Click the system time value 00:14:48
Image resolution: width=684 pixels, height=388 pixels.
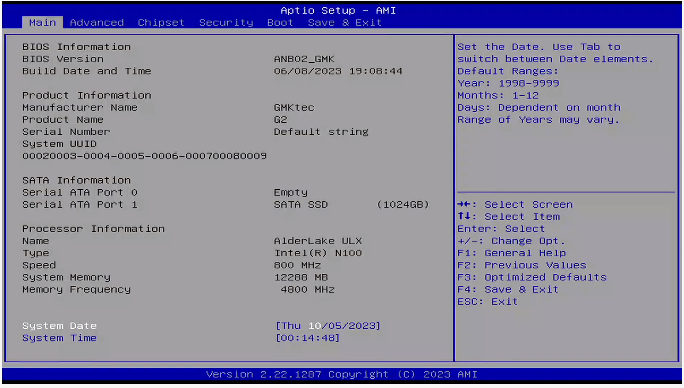[308, 338]
